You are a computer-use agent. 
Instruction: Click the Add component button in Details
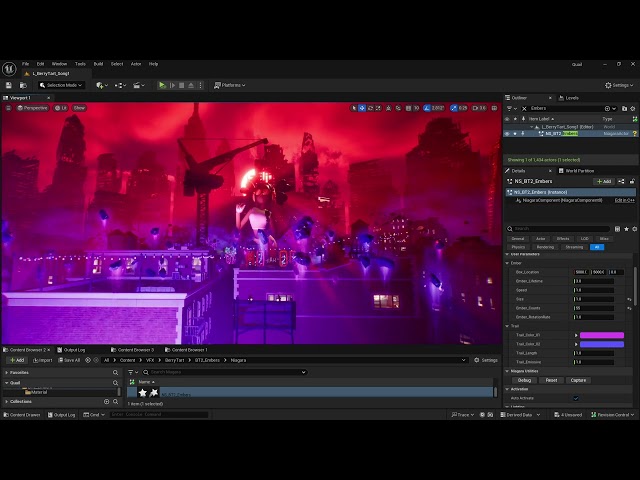tap(604, 181)
